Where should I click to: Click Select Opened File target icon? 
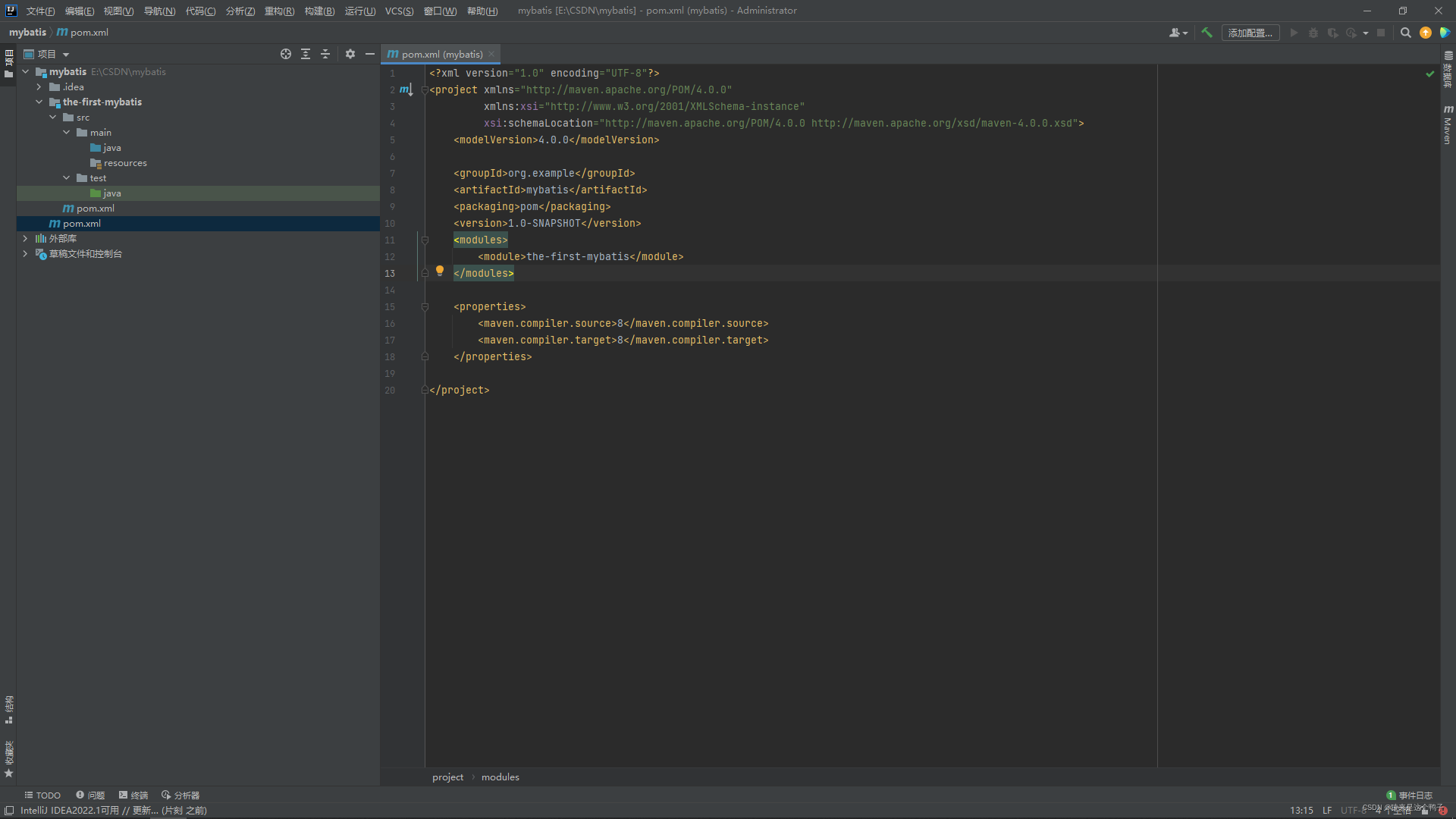pyautogui.click(x=286, y=54)
